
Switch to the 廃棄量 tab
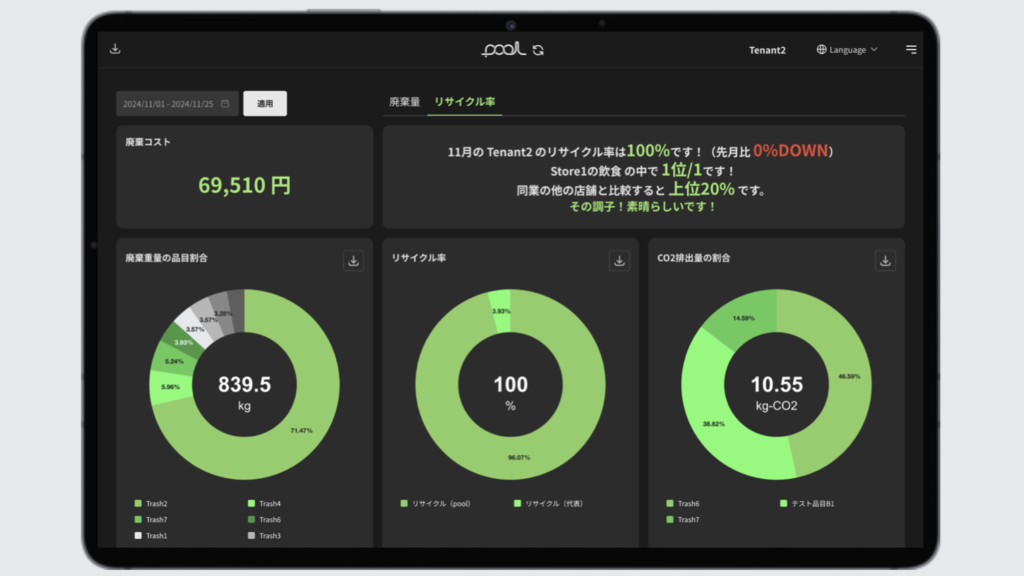(404, 102)
